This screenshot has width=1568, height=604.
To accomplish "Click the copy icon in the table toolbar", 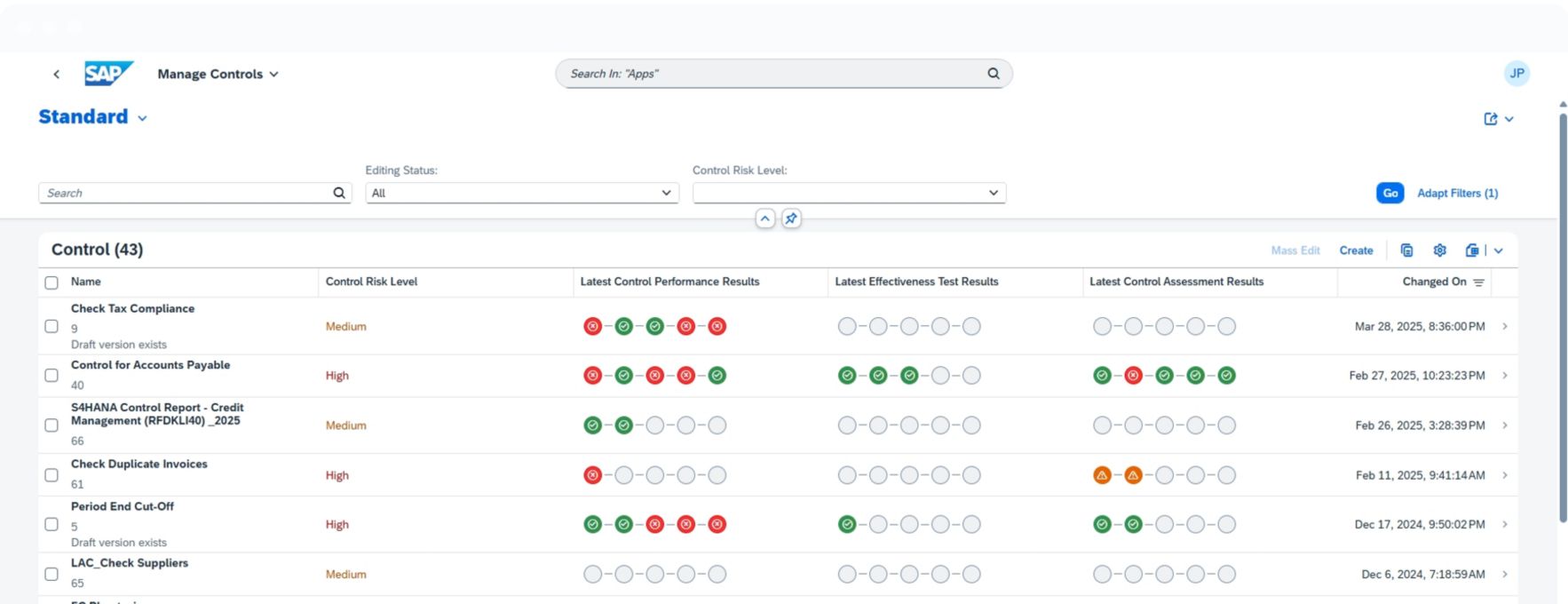I will (1406, 250).
